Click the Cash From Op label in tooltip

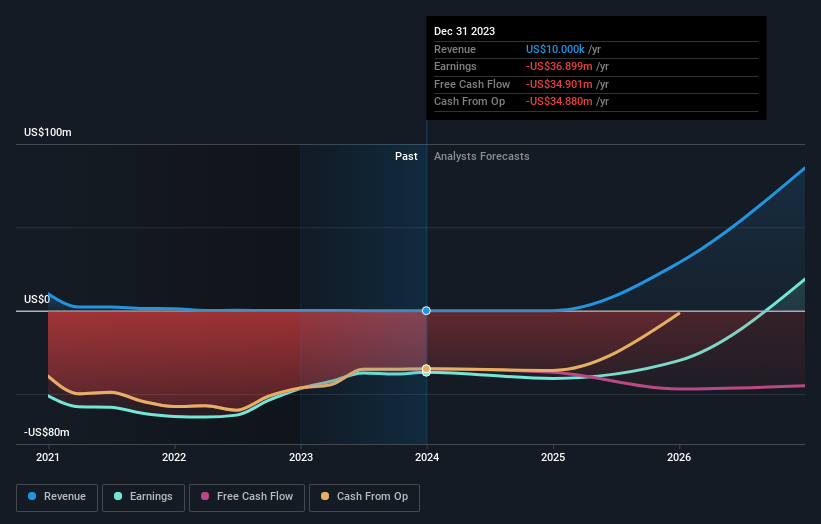[x=470, y=102]
